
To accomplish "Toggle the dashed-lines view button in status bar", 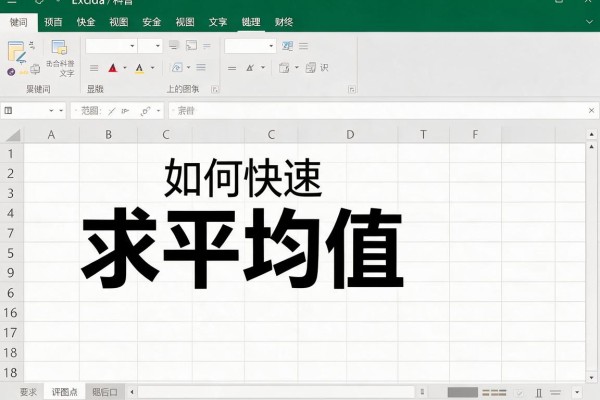I will click(x=494, y=393).
